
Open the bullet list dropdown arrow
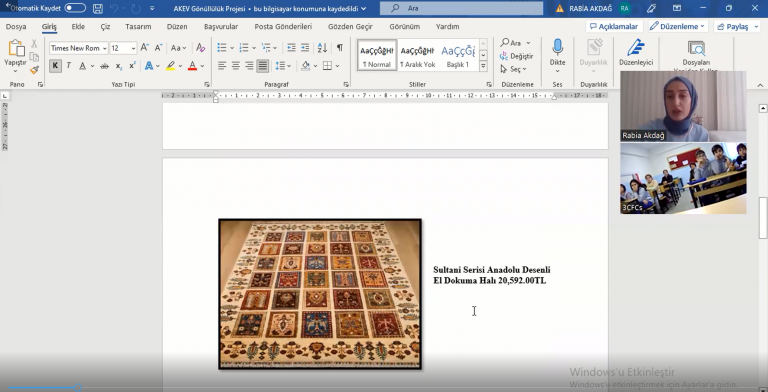[231, 48]
